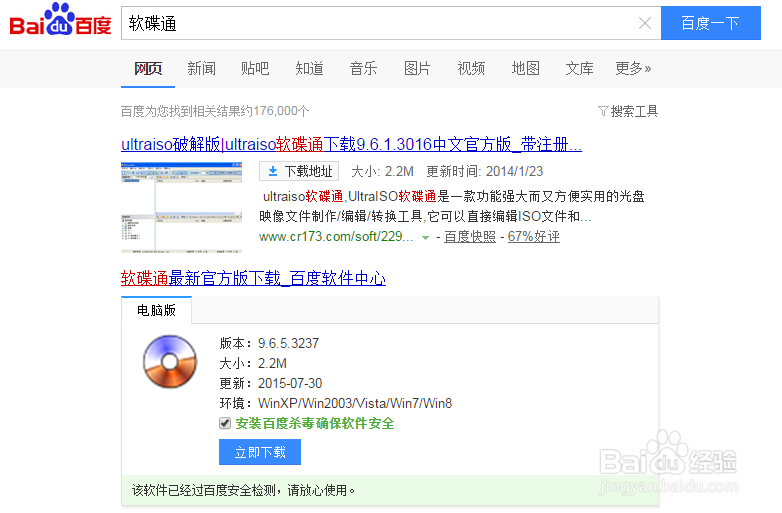The width and height of the screenshot is (782, 513).
Task: Click the 大小: 2.2M text in software card
Action: click(x=253, y=363)
